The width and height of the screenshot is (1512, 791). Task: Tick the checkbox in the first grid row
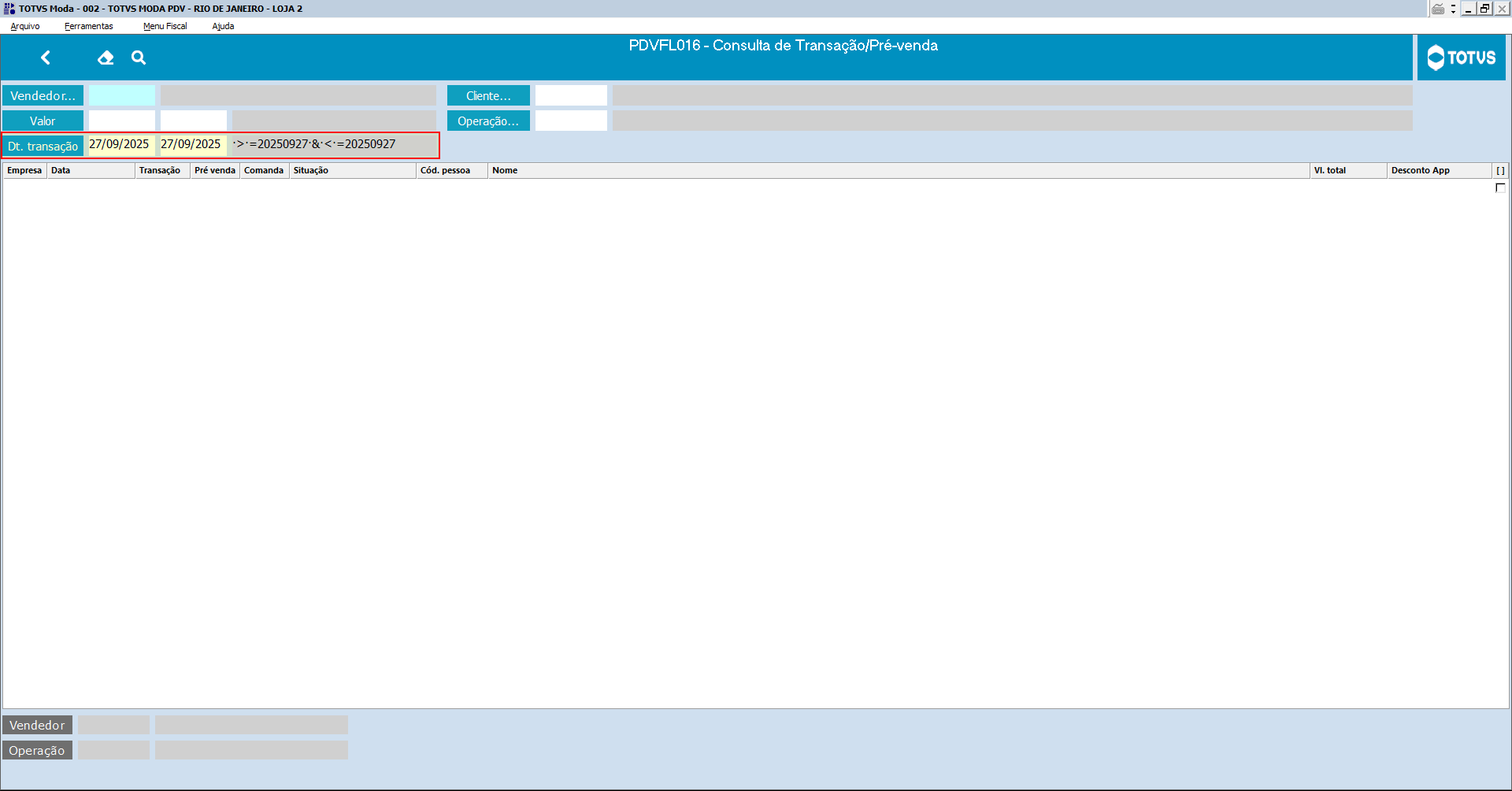(x=1500, y=188)
